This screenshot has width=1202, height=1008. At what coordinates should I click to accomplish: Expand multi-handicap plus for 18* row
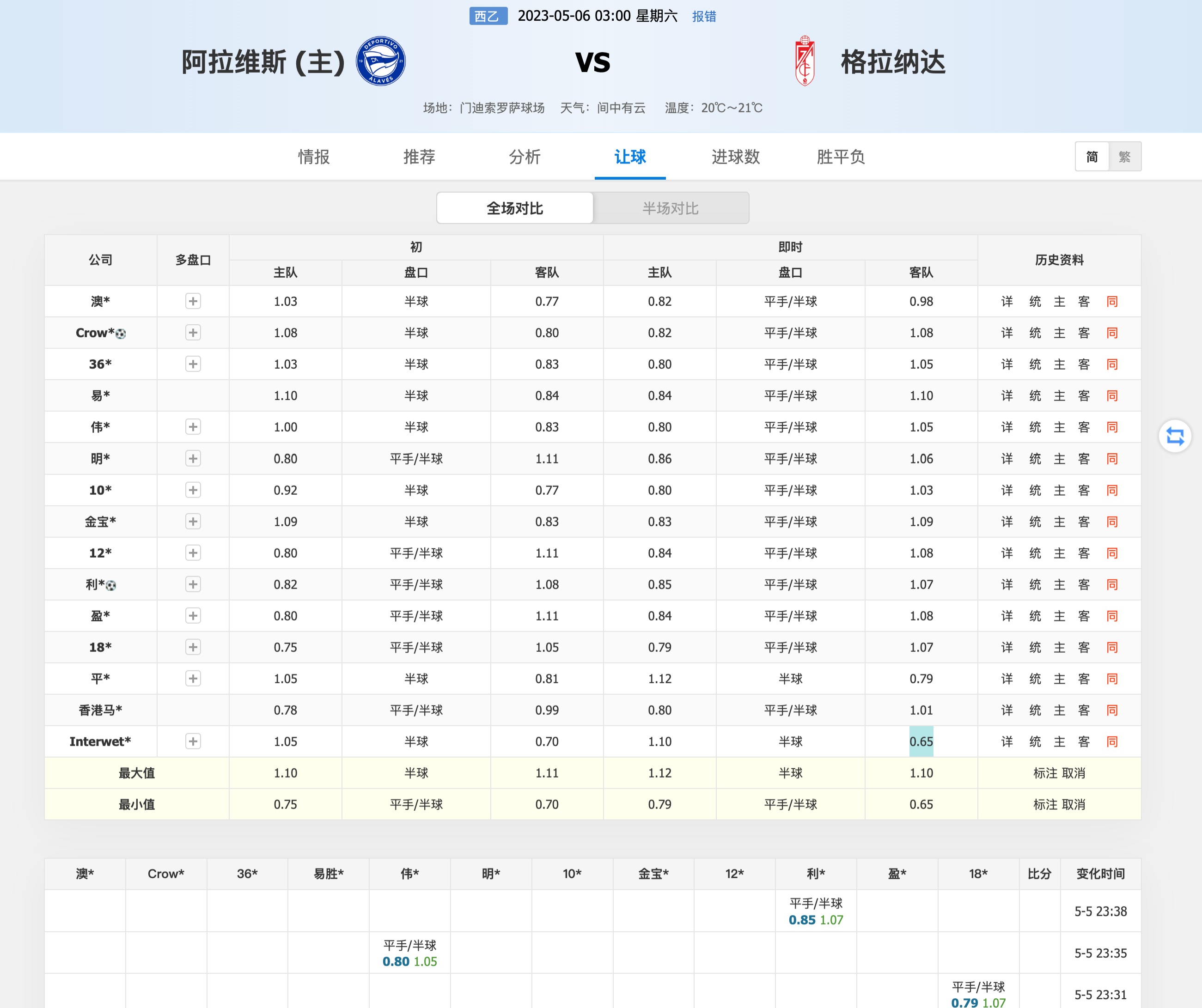pos(193,648)
